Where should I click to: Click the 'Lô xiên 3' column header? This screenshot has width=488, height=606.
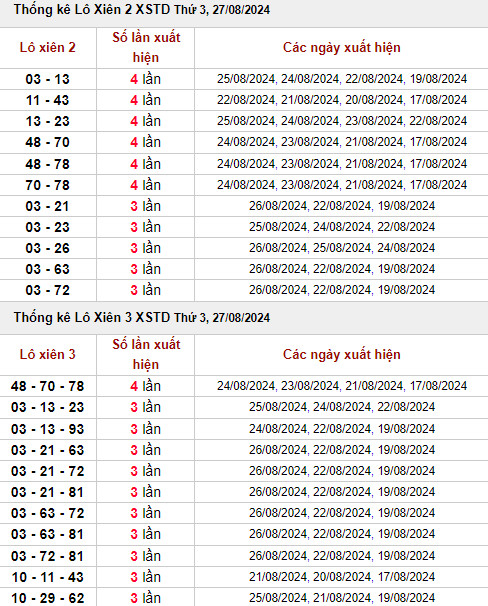48,354
